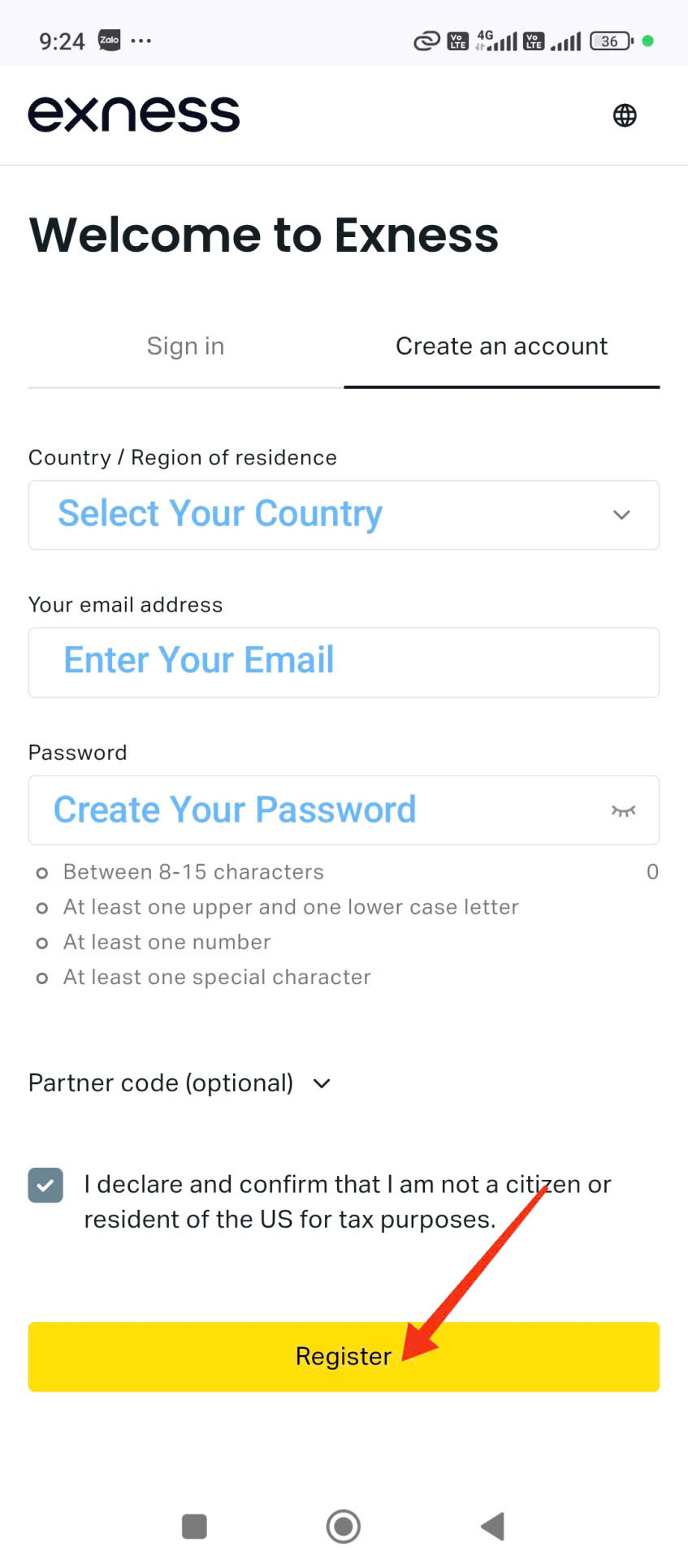Switch to the Sign in tab

coord(185,347)
